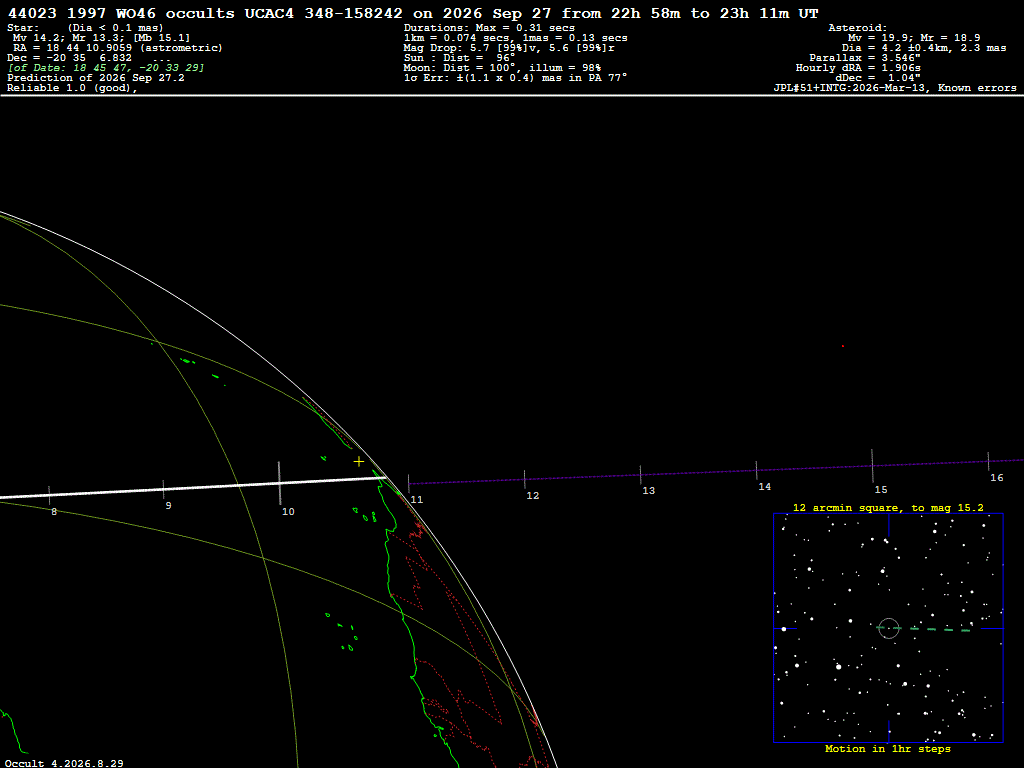Image resolution: width=1024 pixels, height=768 pixels.
Task: Click time tick labeled 14 on the purple line
Action: click(756, 470)
